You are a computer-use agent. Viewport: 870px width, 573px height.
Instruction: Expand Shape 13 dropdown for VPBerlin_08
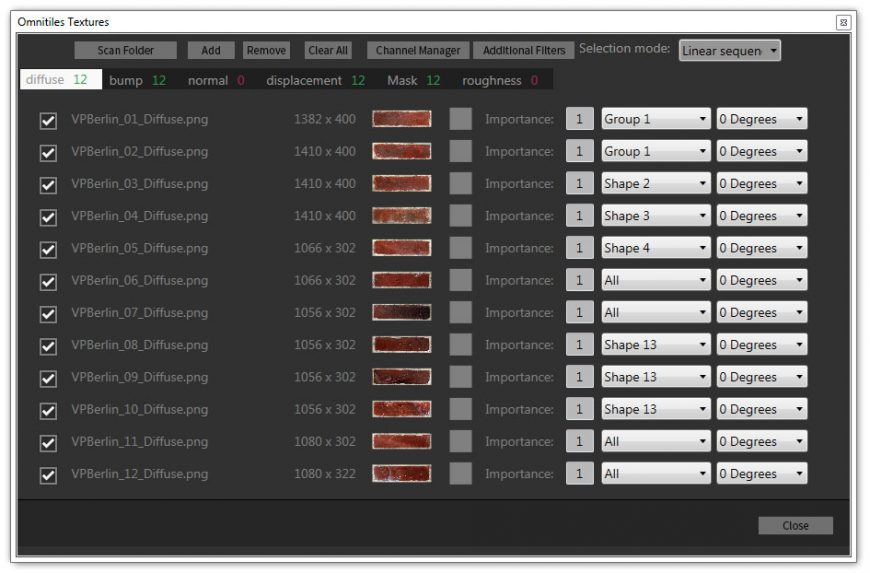coord(655,345)
